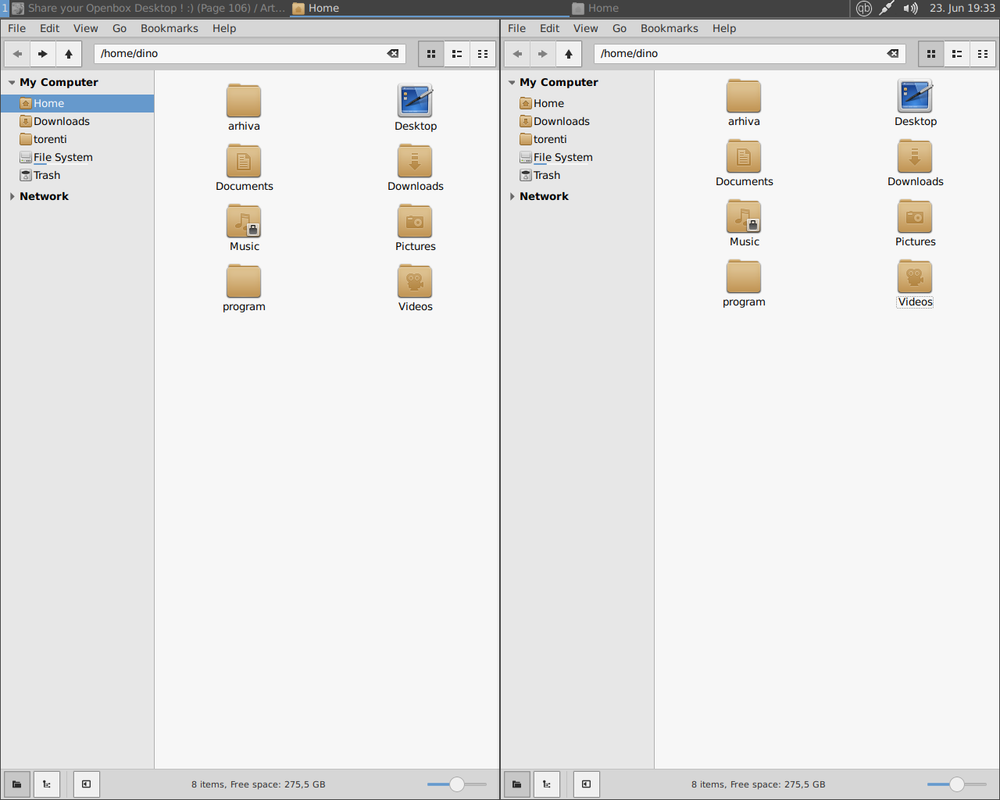Click the clock showing 23. Jun 19:33

pyautogui.click(x=962, y=8)
